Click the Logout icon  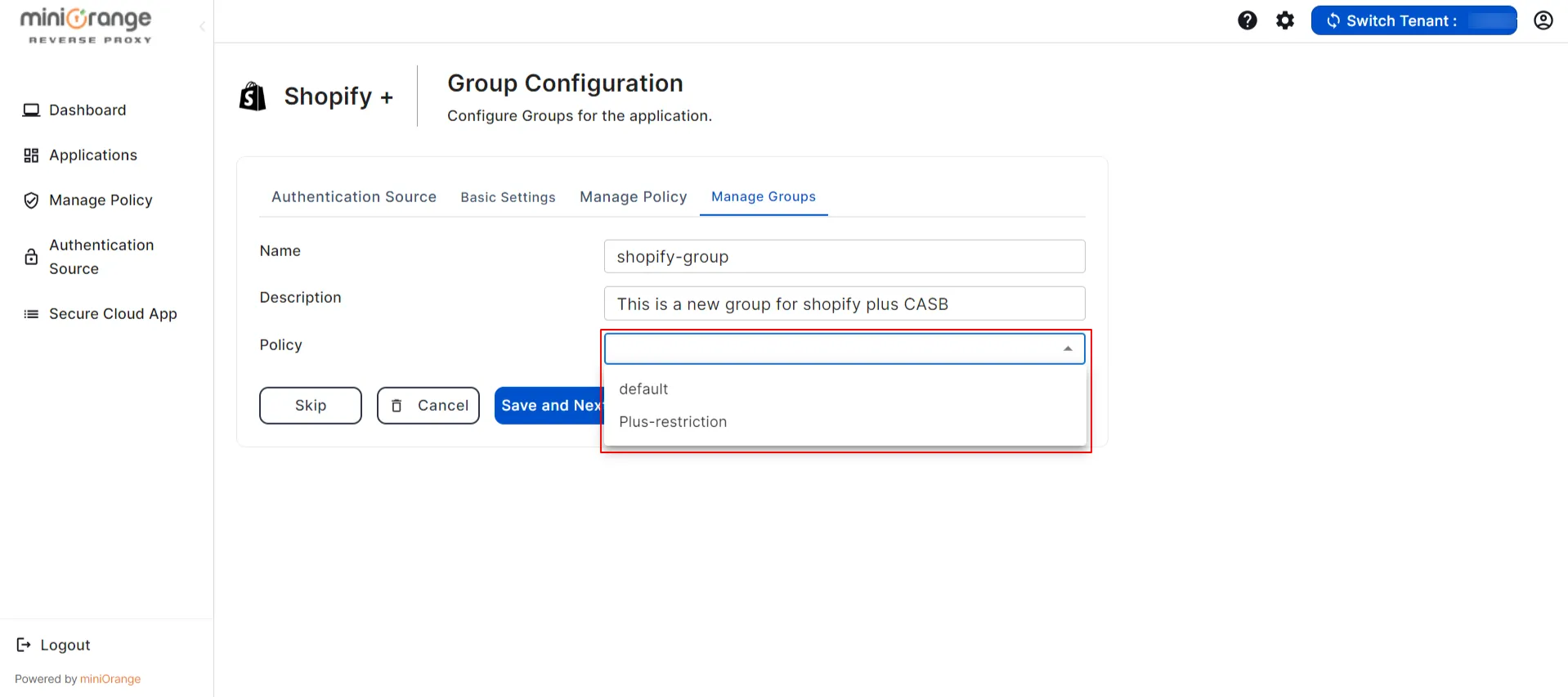pyautogui.click(x=24, y=645)
